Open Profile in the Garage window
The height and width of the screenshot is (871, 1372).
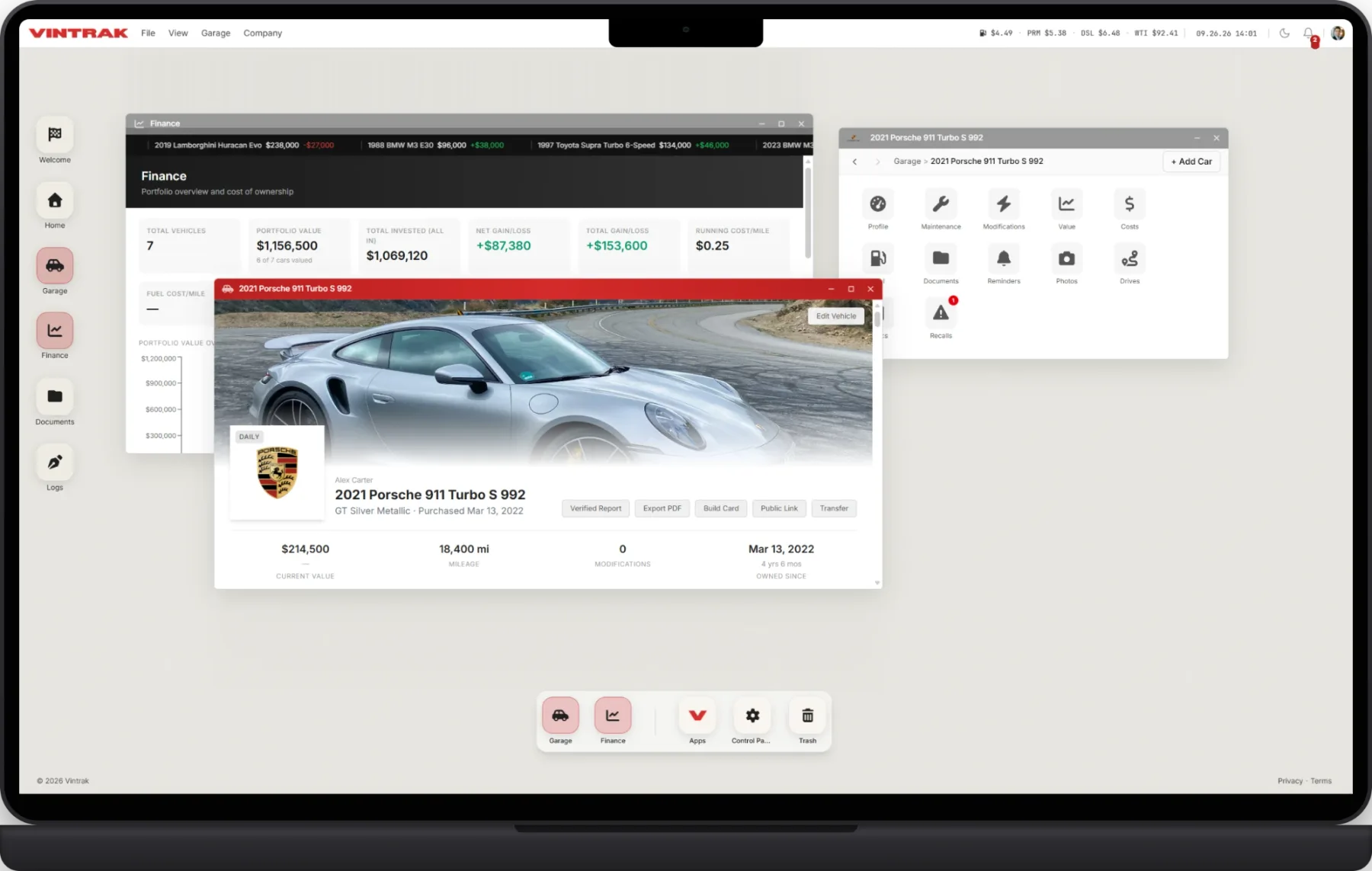coord(878,204)
